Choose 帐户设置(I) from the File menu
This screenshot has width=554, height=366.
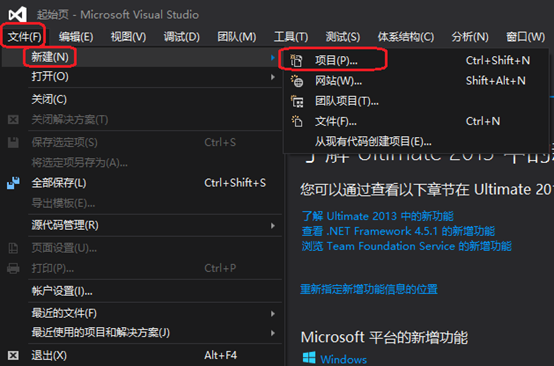coord(62,291)
